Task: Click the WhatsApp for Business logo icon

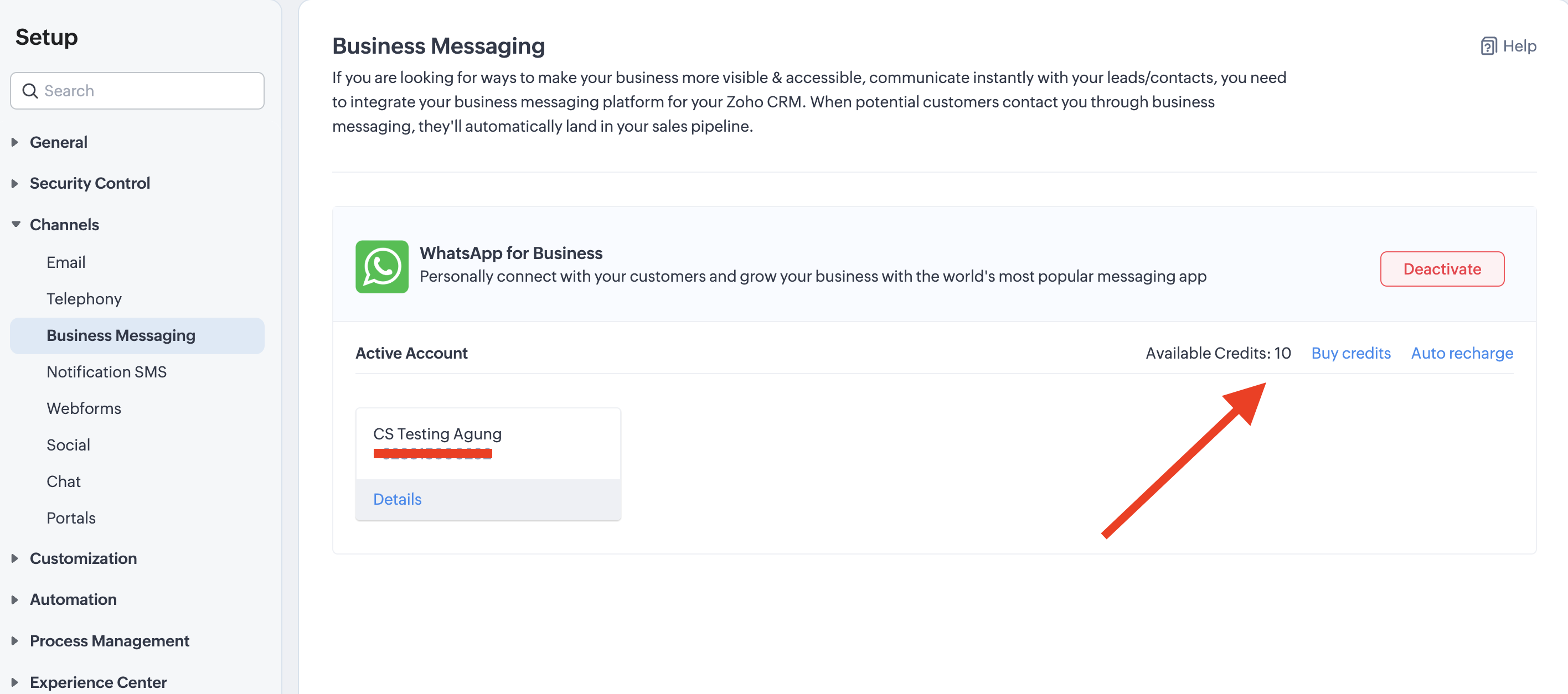Action: 381,266
